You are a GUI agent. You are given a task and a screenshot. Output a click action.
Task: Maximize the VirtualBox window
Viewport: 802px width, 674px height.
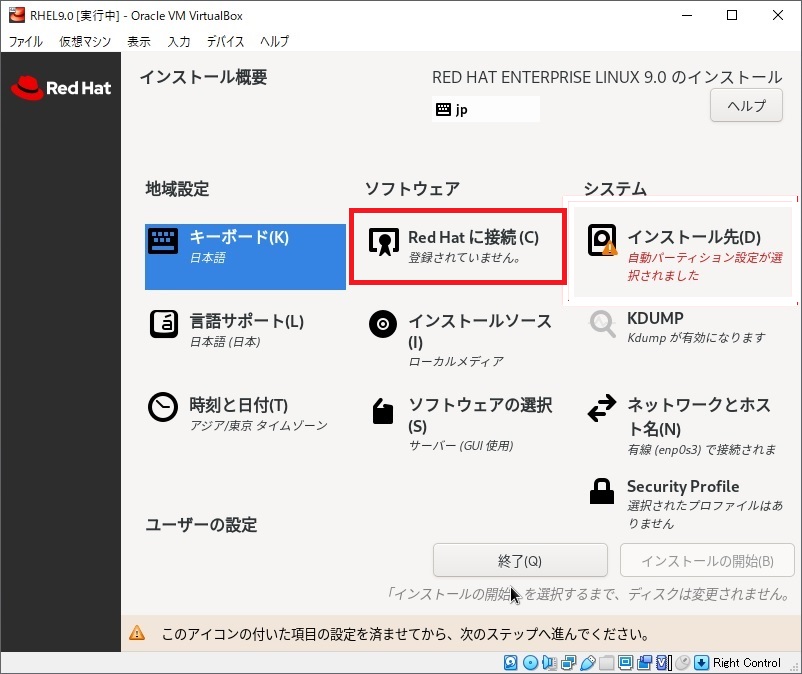732,15
